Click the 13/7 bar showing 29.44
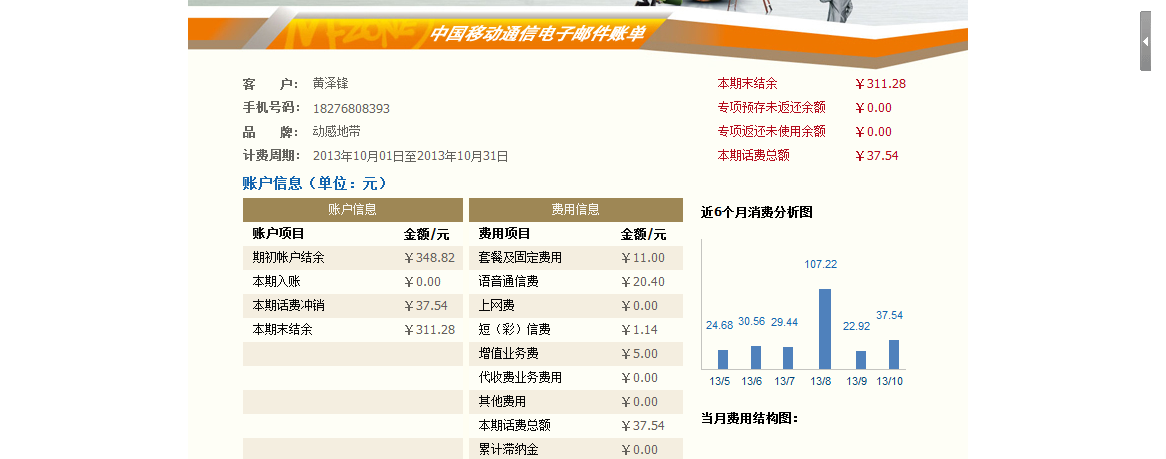This screenshot has width=1166, height=459. pyautogui.click(x=788, y=357)
